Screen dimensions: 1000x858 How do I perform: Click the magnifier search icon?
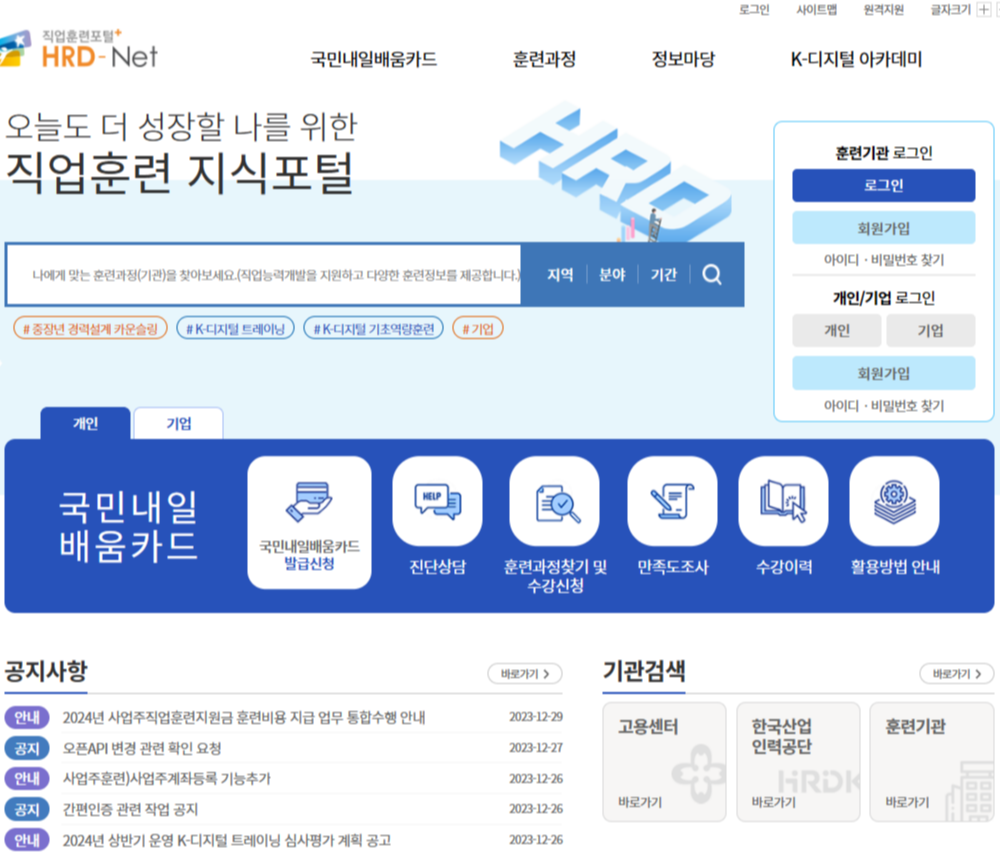click(x=712, y=274)
